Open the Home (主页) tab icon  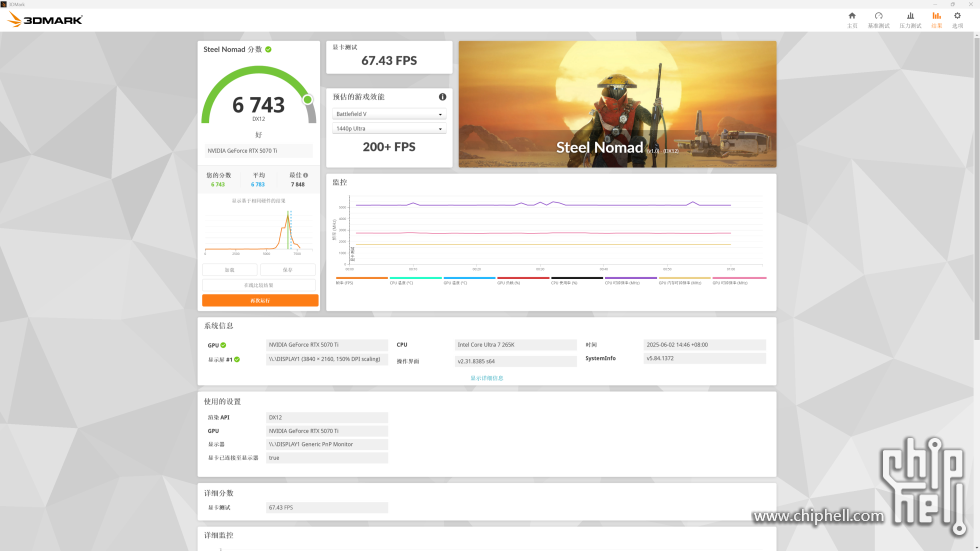(852, 19)
